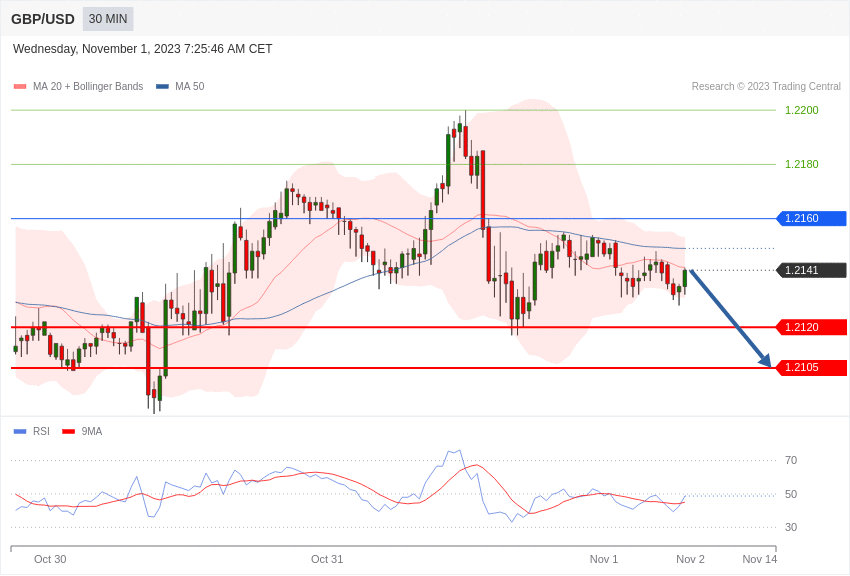Click the 30 MIN timeframe button
Image resolution: width=850 pixels, height=576 pixels.
coord(108,19)
